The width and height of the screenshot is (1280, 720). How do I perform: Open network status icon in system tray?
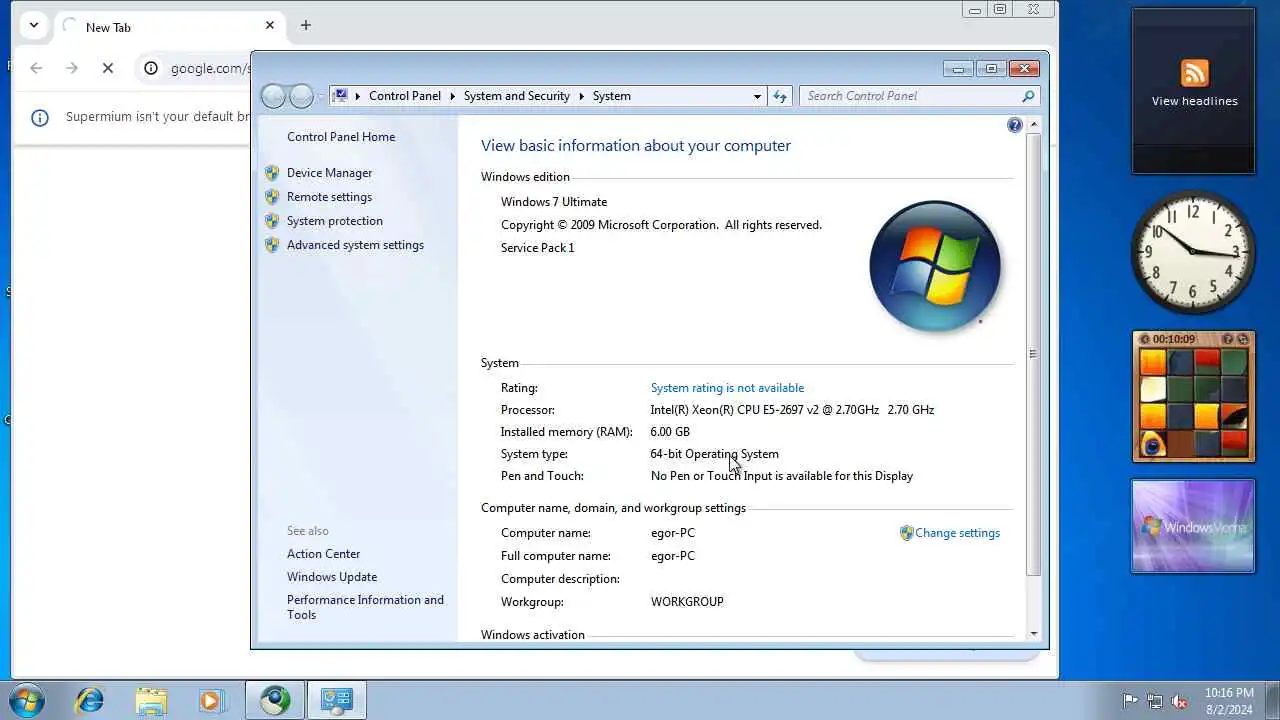click(1155, 701)
